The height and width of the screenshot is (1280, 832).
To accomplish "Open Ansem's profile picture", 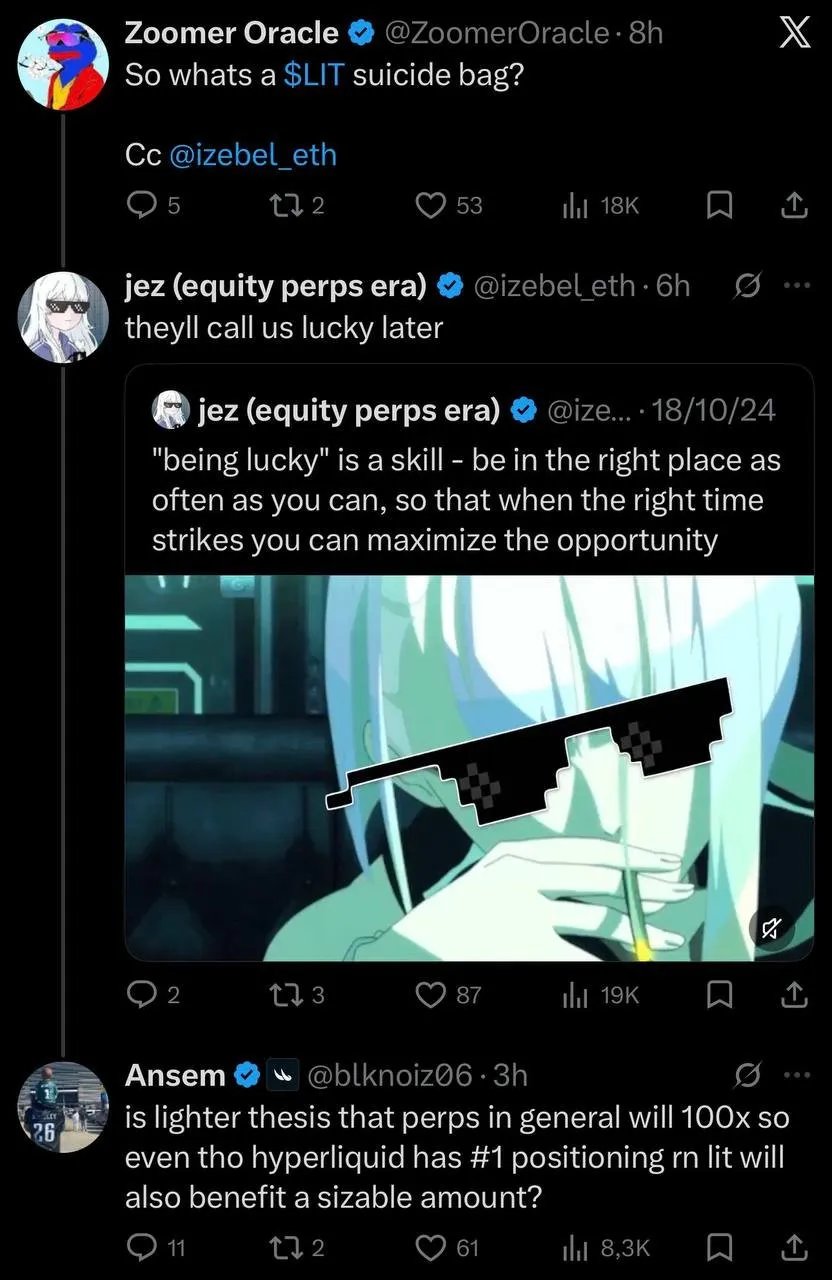I will (x=63, y=1107).
